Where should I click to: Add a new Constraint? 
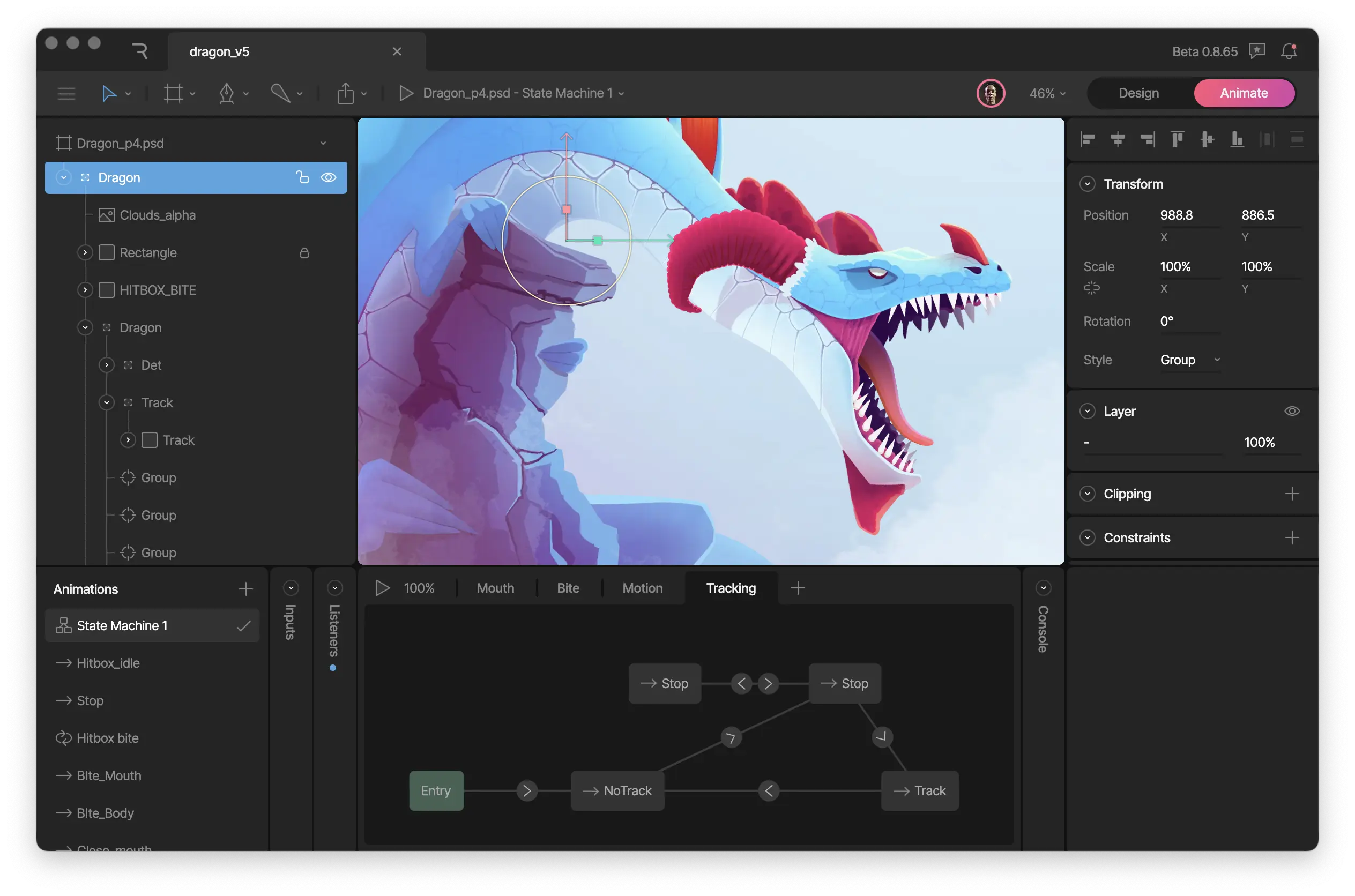[1292, 537]
